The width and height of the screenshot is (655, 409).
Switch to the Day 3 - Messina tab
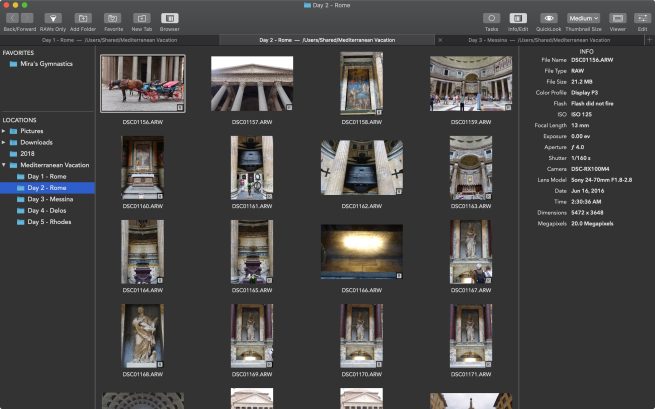click(x=539, y=40)
